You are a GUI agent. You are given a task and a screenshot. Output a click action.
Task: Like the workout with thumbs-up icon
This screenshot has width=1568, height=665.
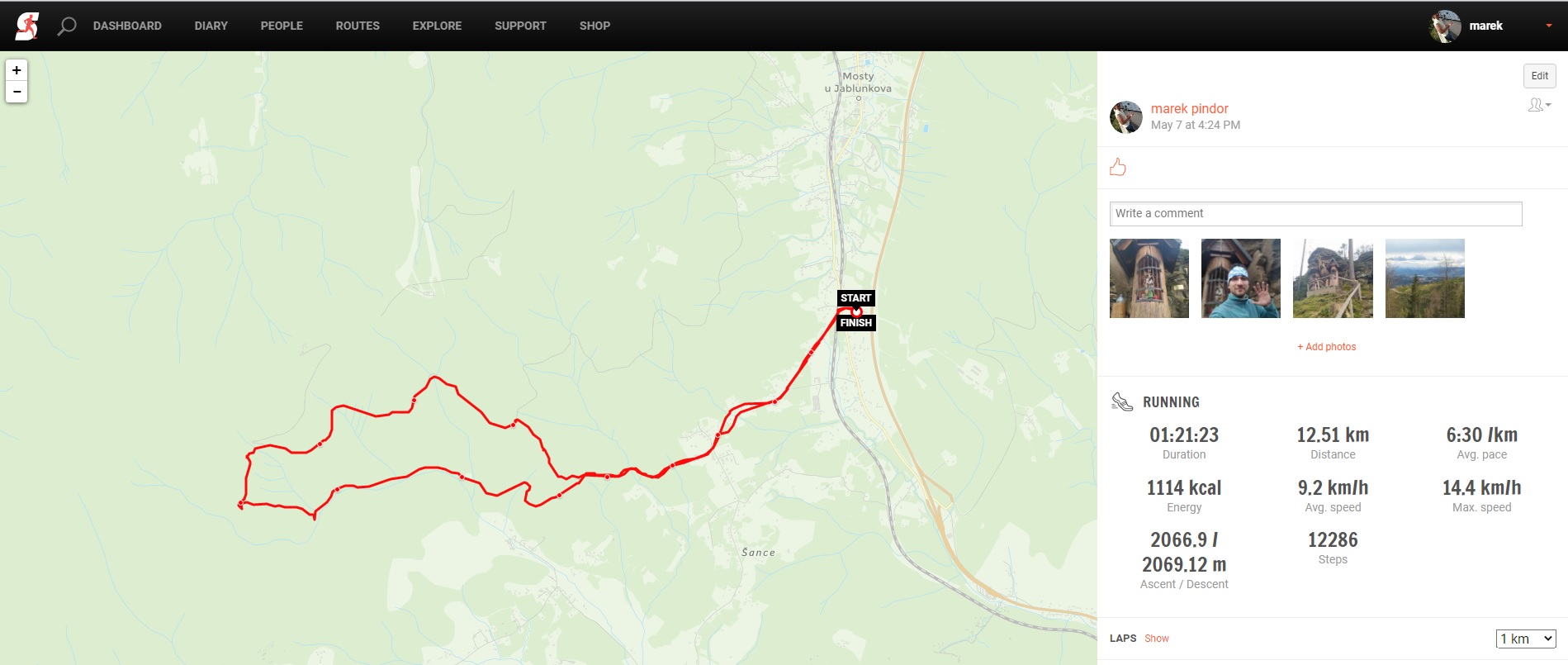(x=1118, y=167)
